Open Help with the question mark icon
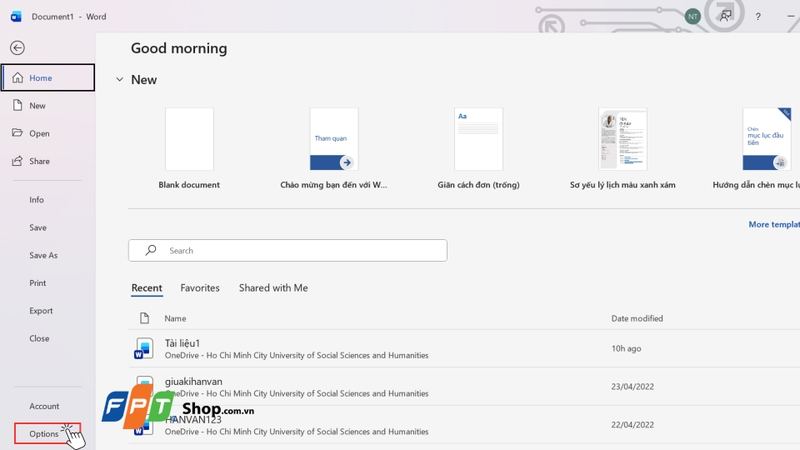Screen dimensions: 800x450 [x=758, y=16]
